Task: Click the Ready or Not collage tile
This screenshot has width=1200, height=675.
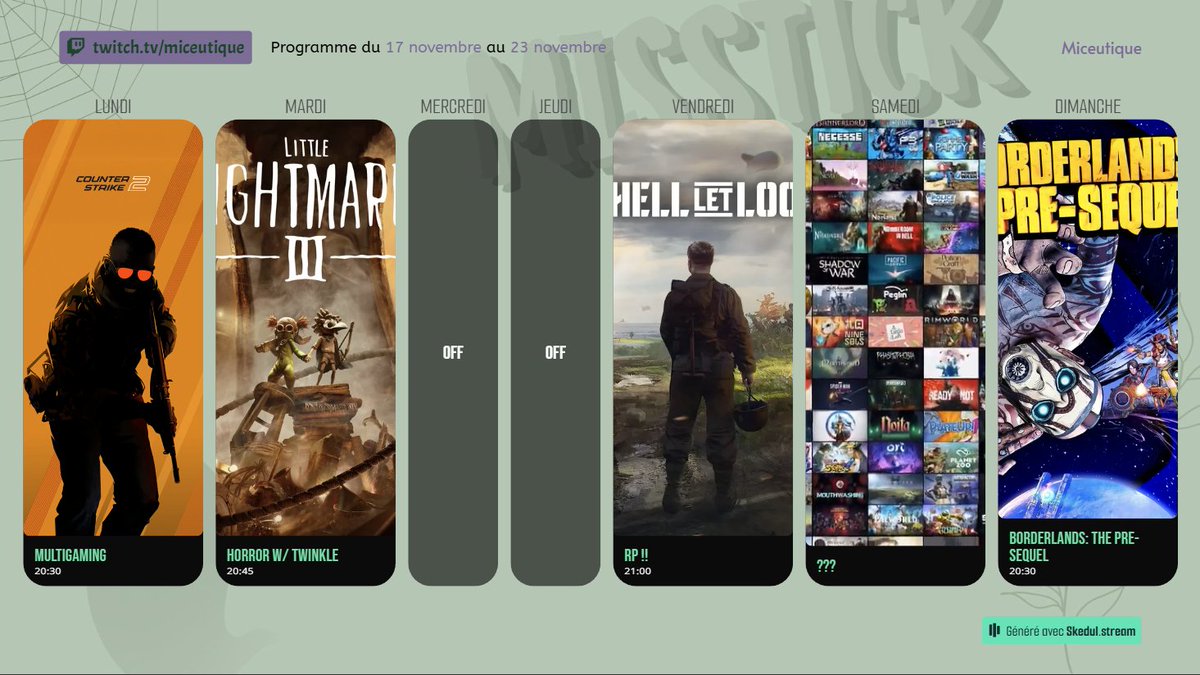Action: (950, 394)
